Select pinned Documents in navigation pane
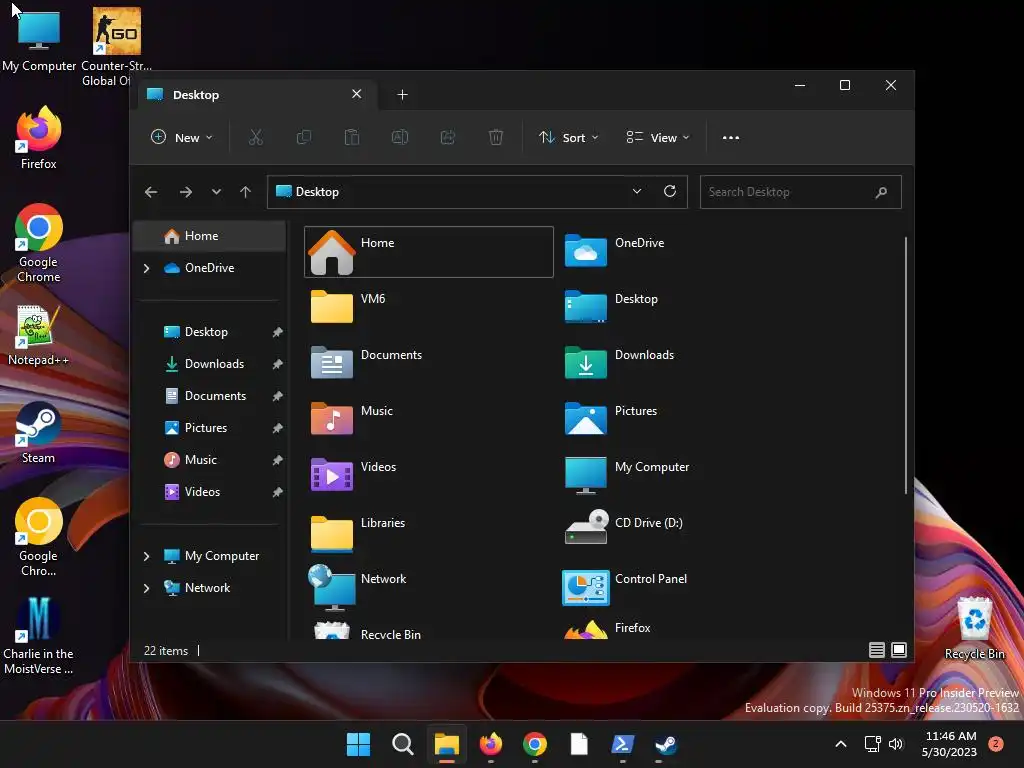The image size is (1024, 768). 209,396
